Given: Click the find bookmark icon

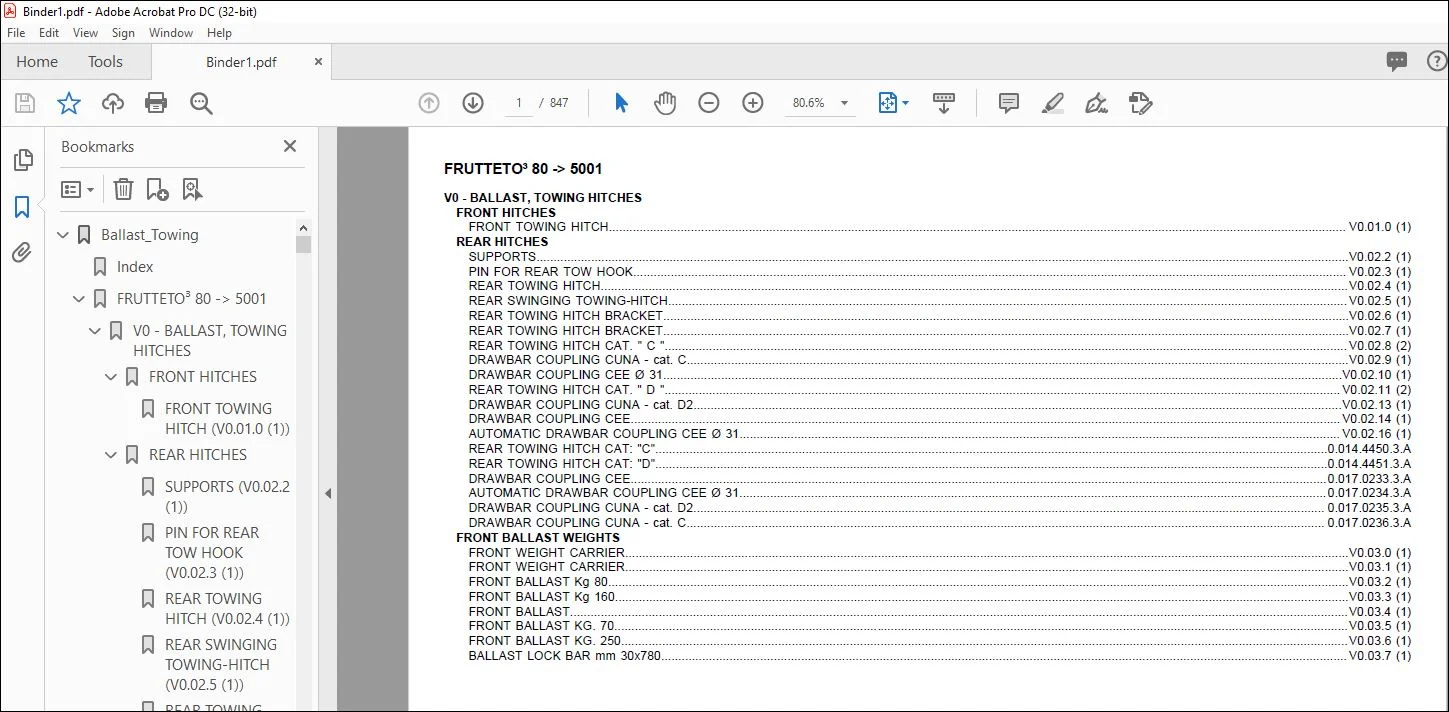Looking at the screenshot, I should 192,189.
